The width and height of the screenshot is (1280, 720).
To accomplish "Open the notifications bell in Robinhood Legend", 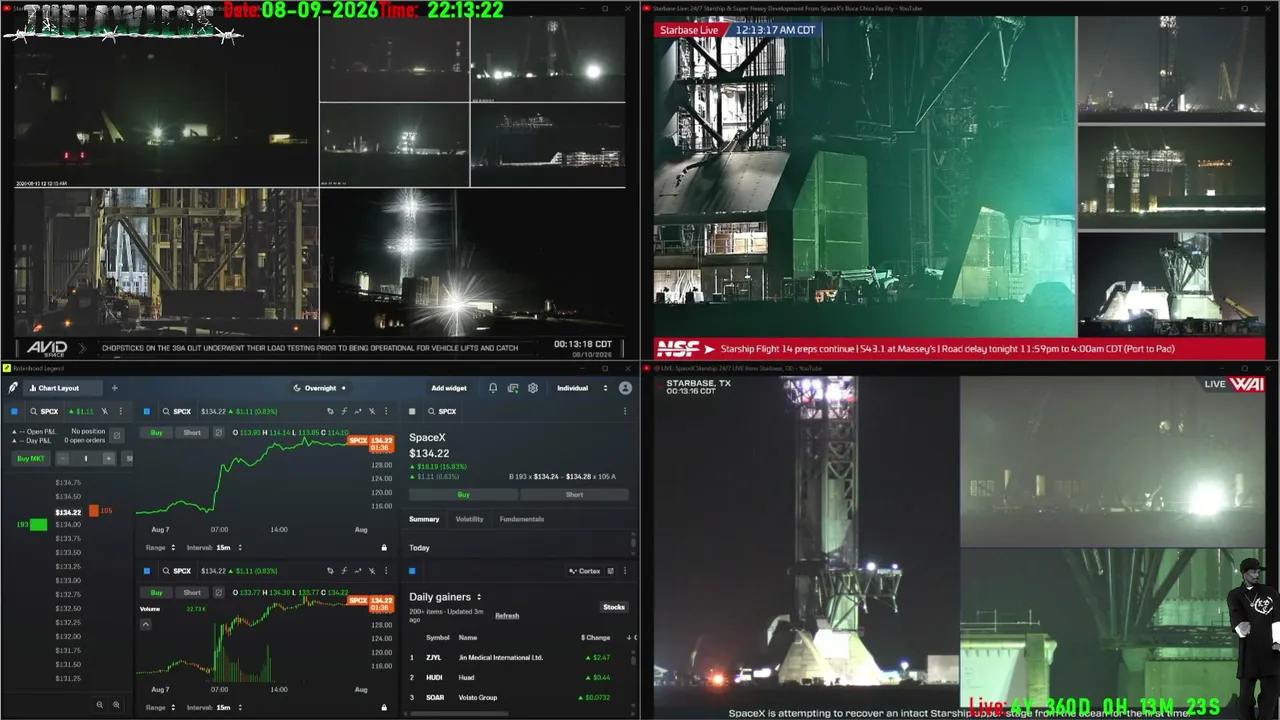I will (x=493, y=388).
